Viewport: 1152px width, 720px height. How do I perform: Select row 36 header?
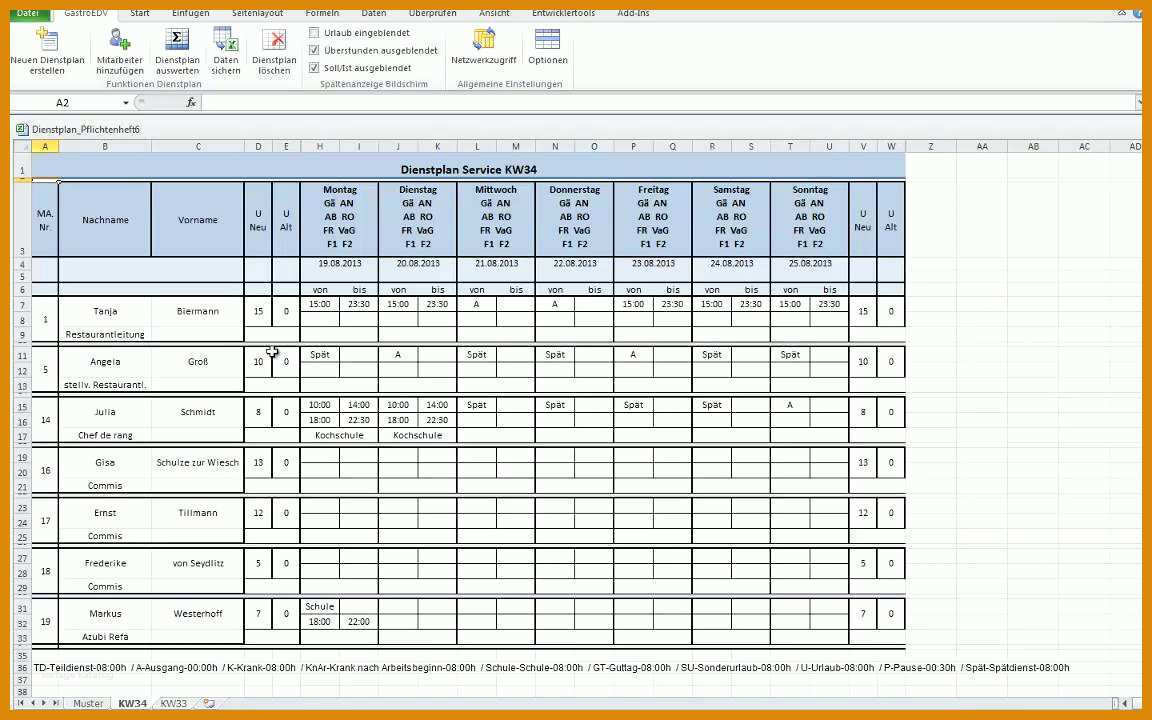pos(22,668)
